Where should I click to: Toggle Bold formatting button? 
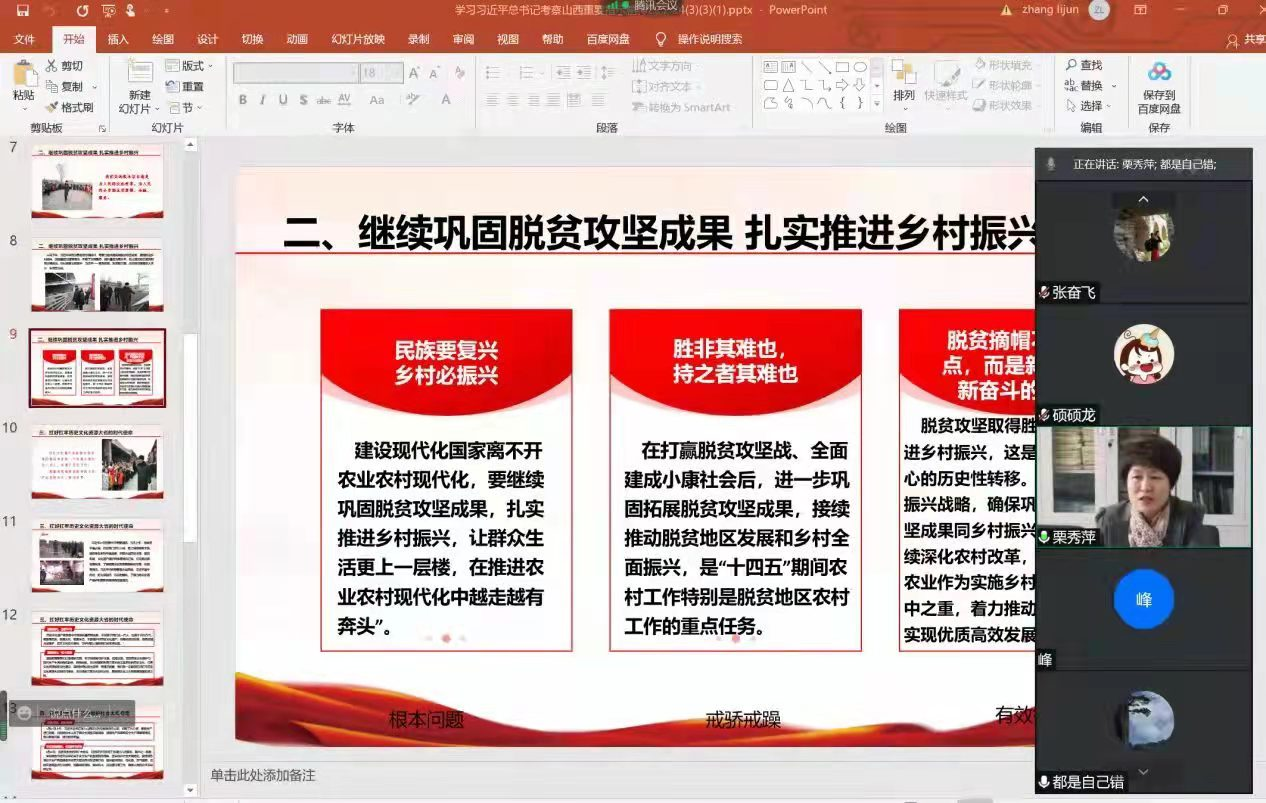pyautogui.click(x=243, y=100)
